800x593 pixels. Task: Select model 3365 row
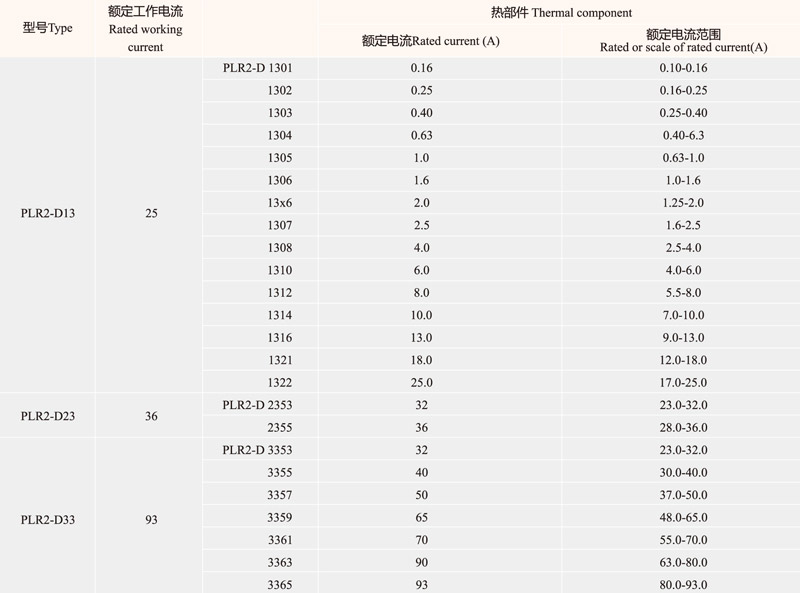pyautogui.click(x=280, y=586)
